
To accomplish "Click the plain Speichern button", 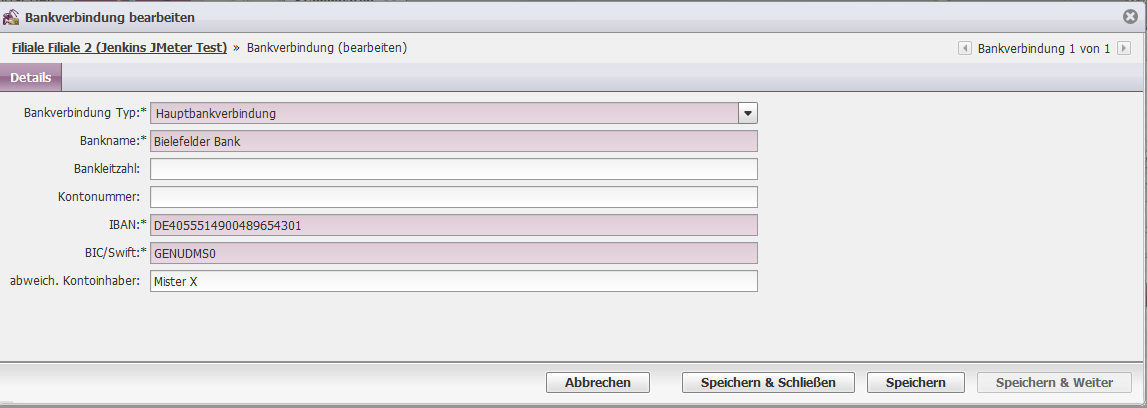I will 915,382.
